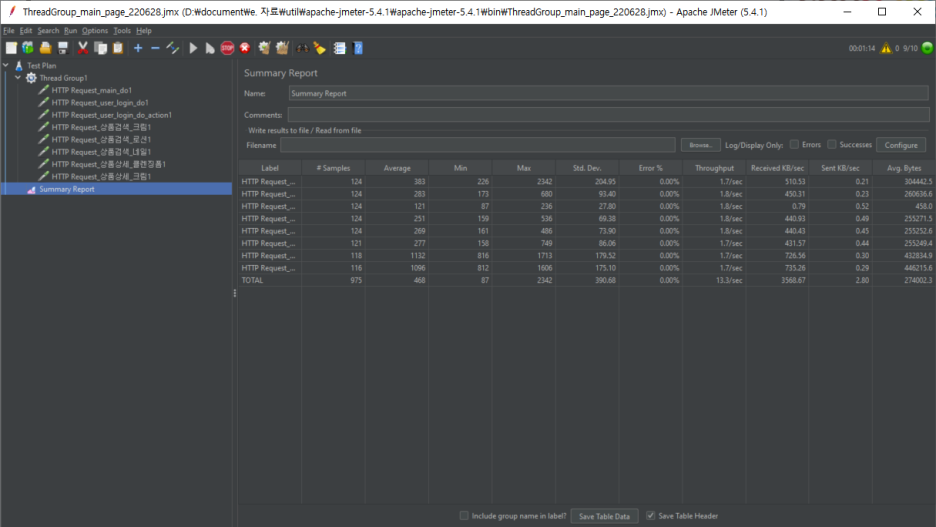Screen dimensions: 936x527
Task: Select HTTP Request_상품검색_네일1 in tree
Action: click(x=101, y=152)
